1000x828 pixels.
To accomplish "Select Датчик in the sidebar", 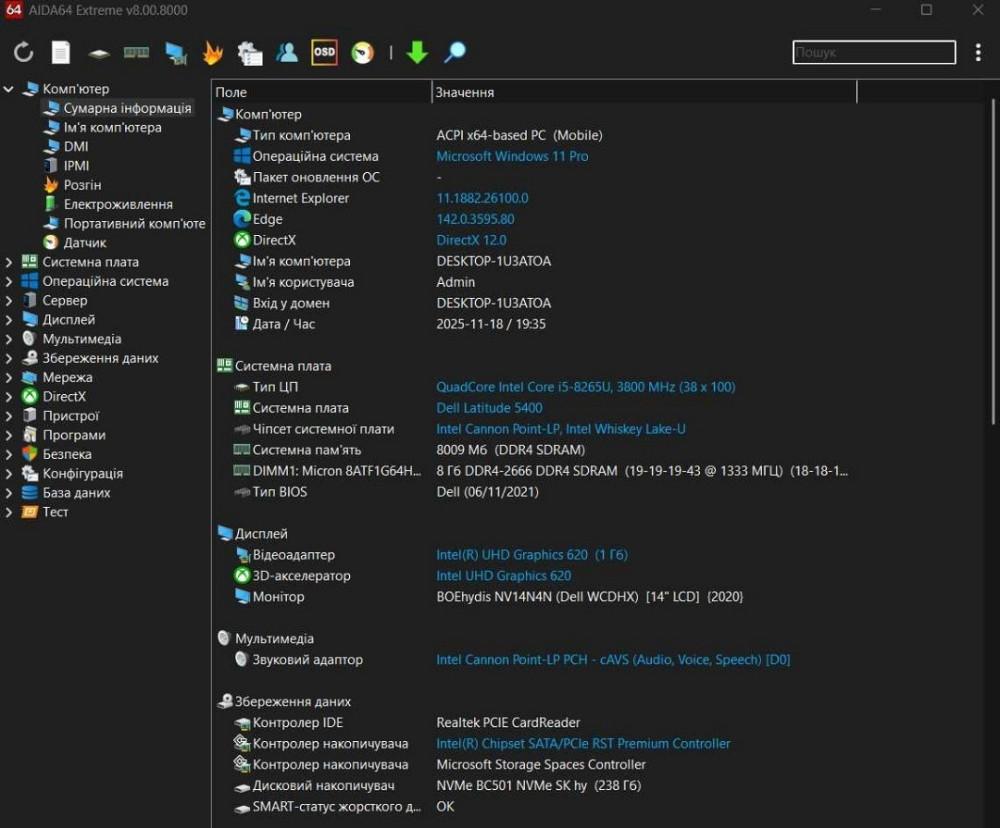I will tap(85, 242).
